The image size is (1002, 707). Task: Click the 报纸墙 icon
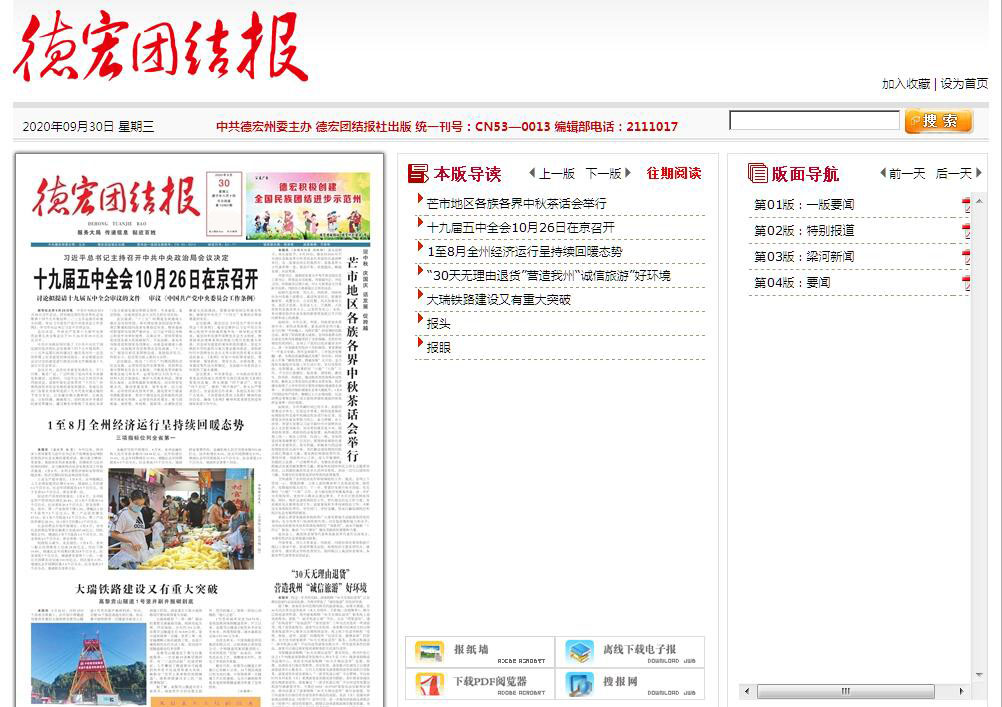point(430,652)
